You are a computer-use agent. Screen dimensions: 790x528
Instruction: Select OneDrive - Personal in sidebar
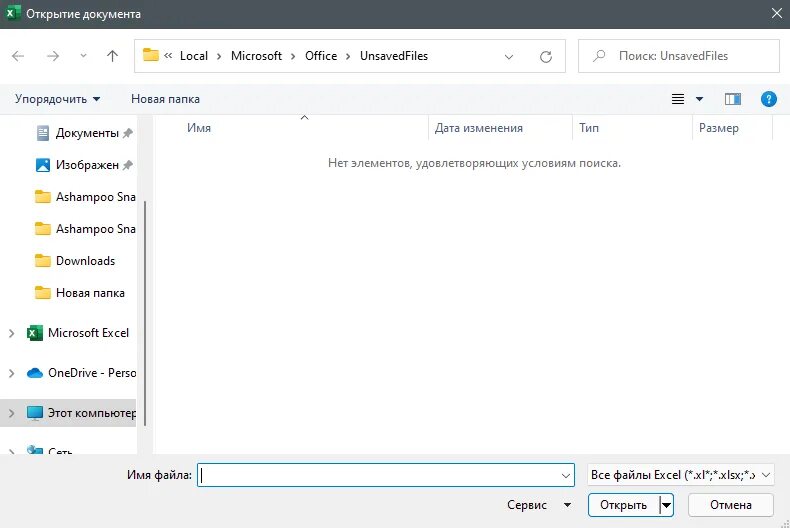[x=81, y=373]
